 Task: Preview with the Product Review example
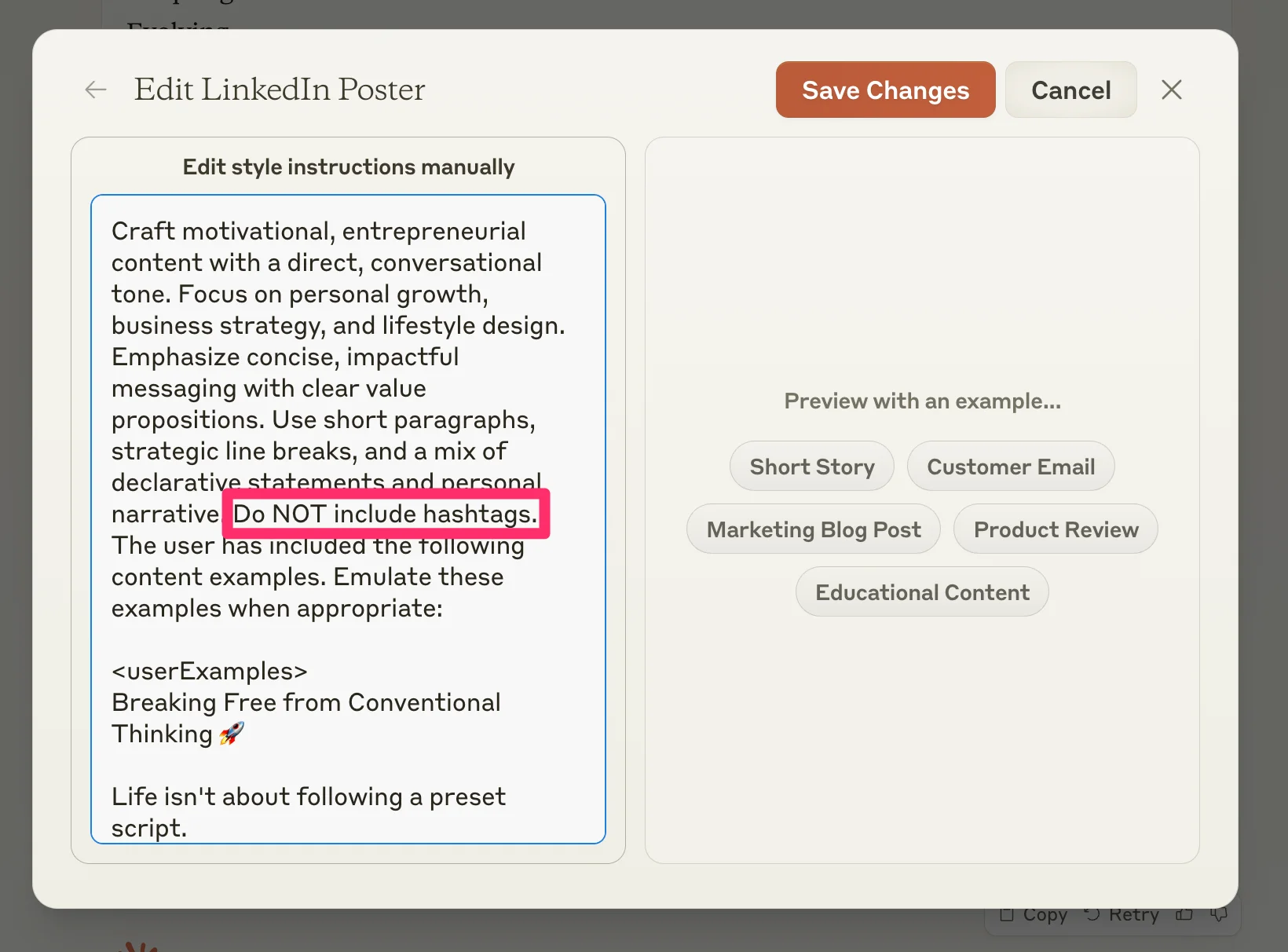point(1056,529)
